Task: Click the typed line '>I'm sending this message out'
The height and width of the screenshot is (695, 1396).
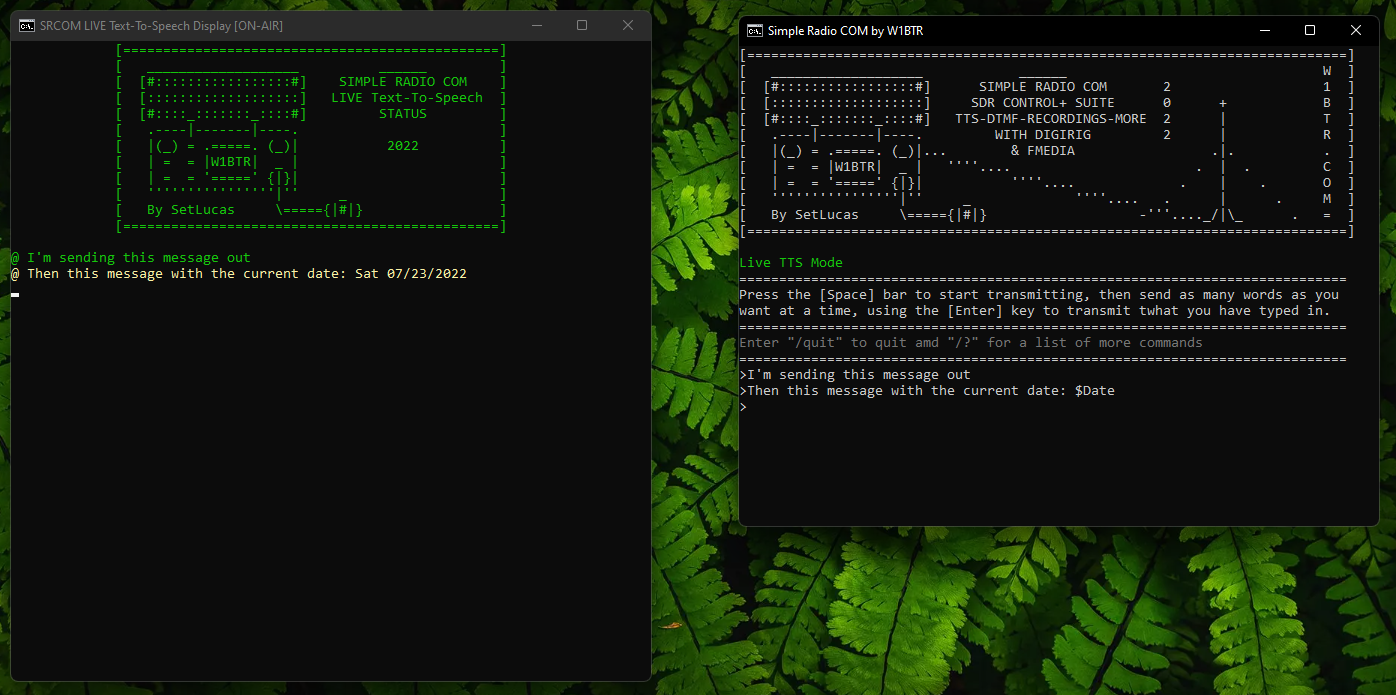Action: click(x=855, y=375)
